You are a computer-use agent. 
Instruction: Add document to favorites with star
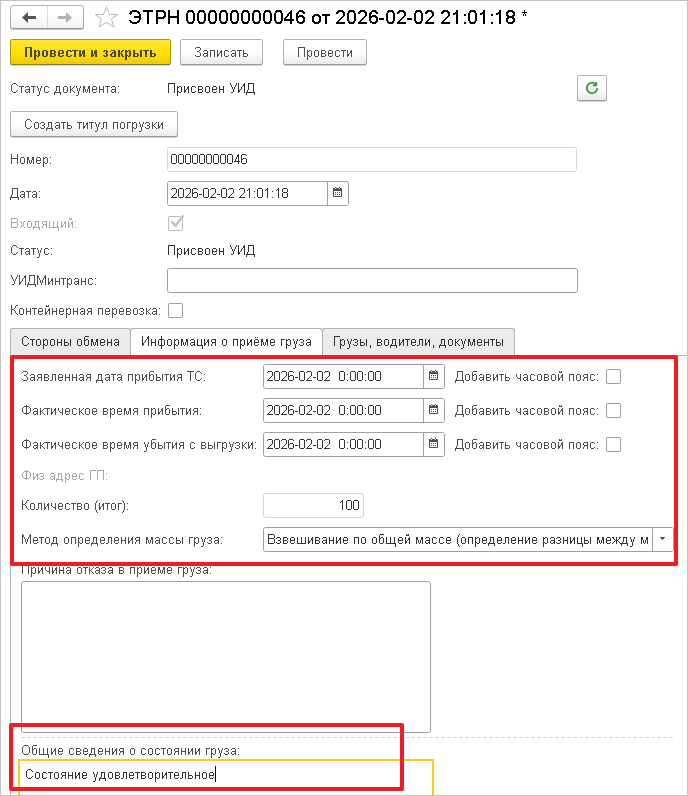(106, 18)
